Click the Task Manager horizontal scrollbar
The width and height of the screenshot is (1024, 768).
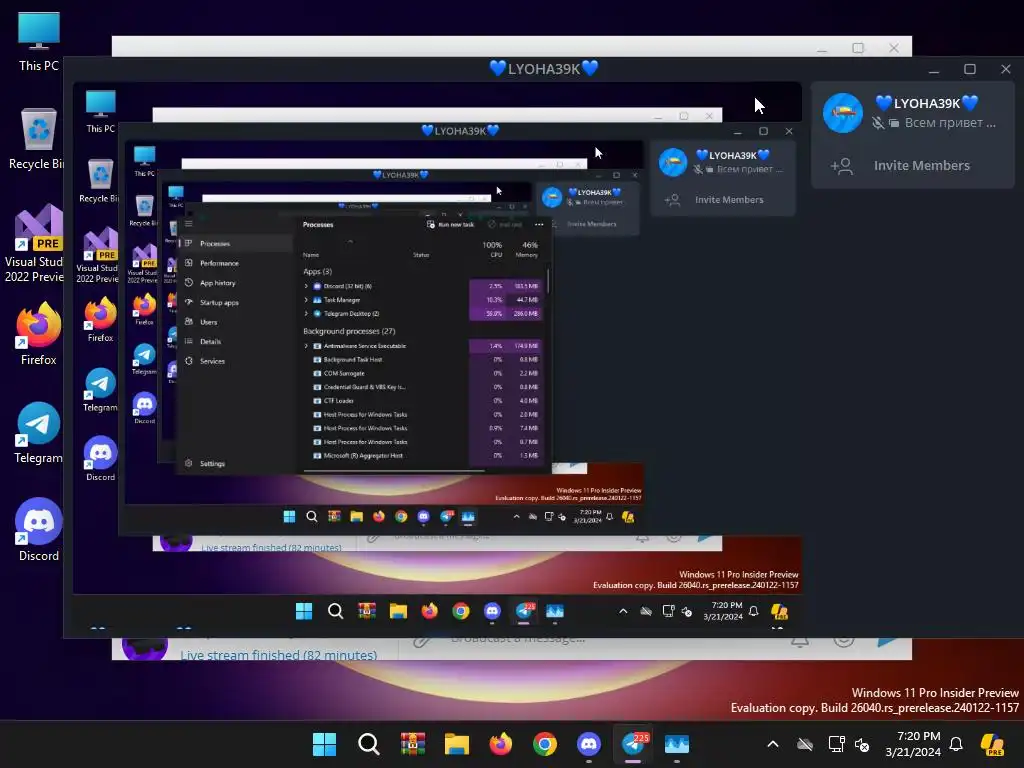(x=394, y=470)
